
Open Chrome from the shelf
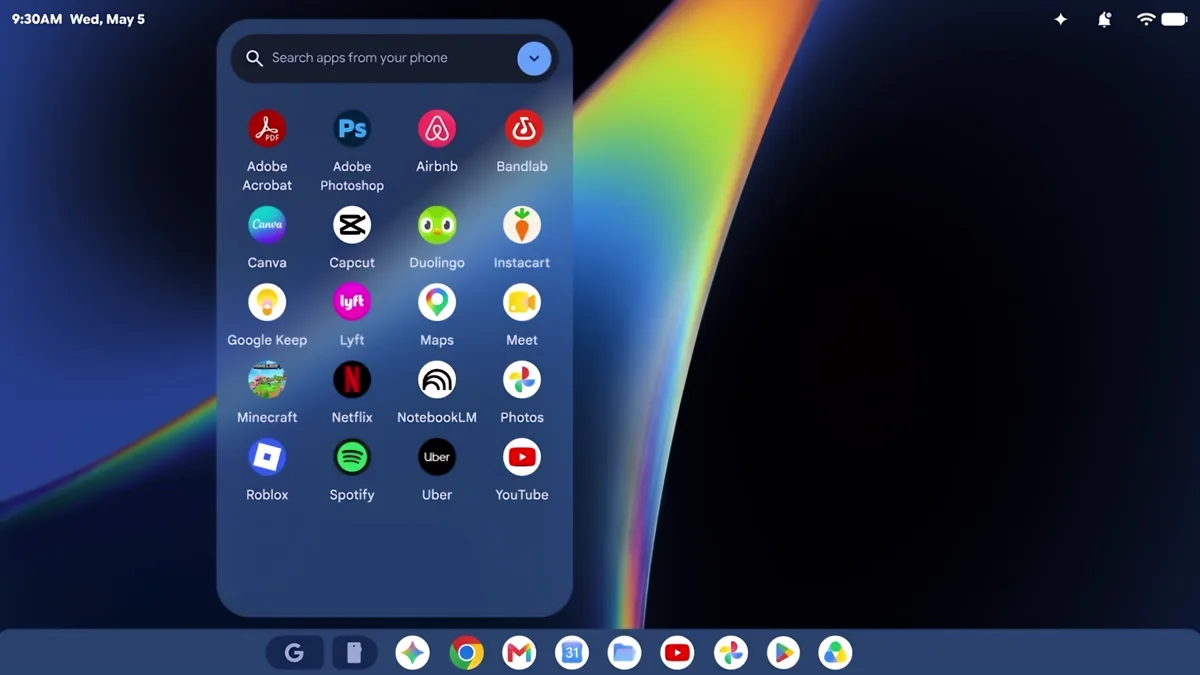click(x=466, y=653)
